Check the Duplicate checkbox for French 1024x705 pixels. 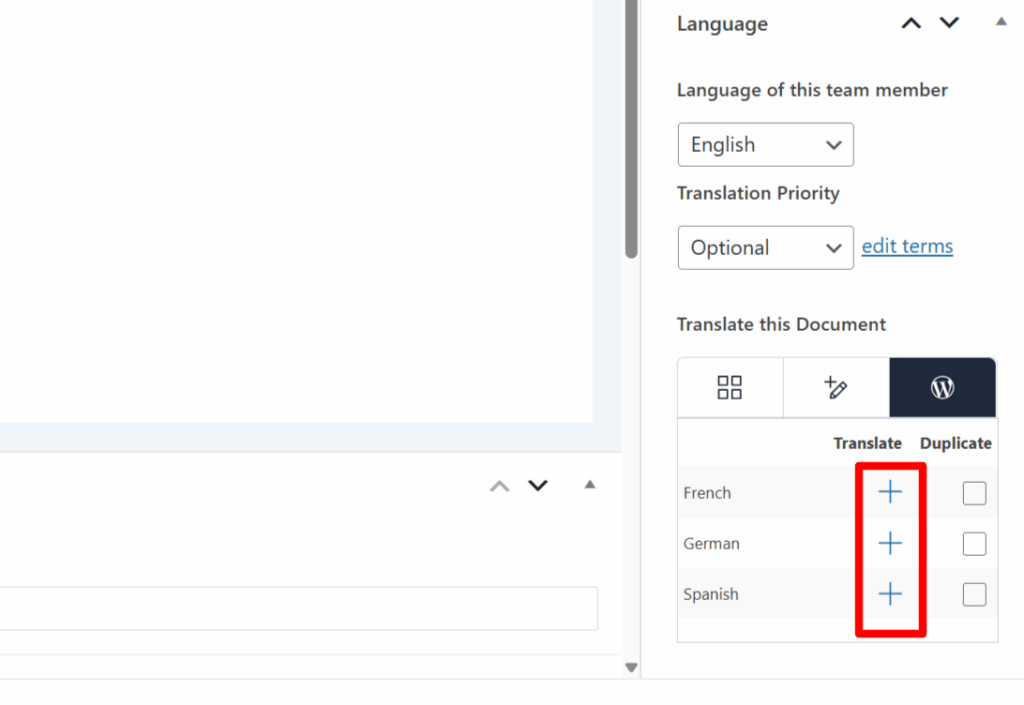click(x=974, y=492)
